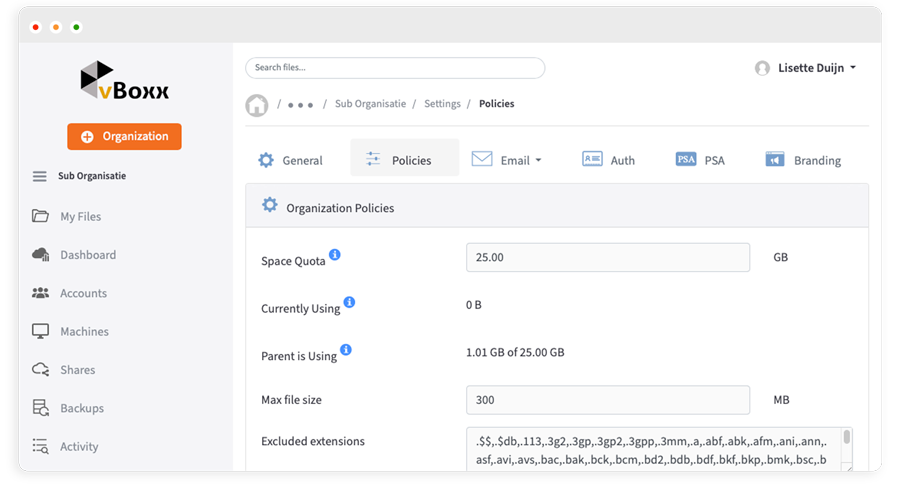Click the Search files box
Viewport: 900px width, 488px height.
[x=395, y=68]
